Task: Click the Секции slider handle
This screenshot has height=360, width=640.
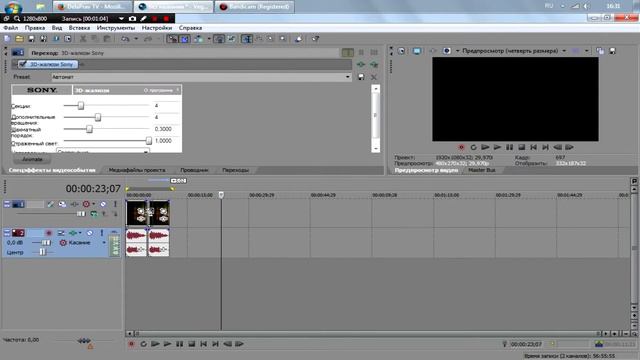Action: coord(81,106)
